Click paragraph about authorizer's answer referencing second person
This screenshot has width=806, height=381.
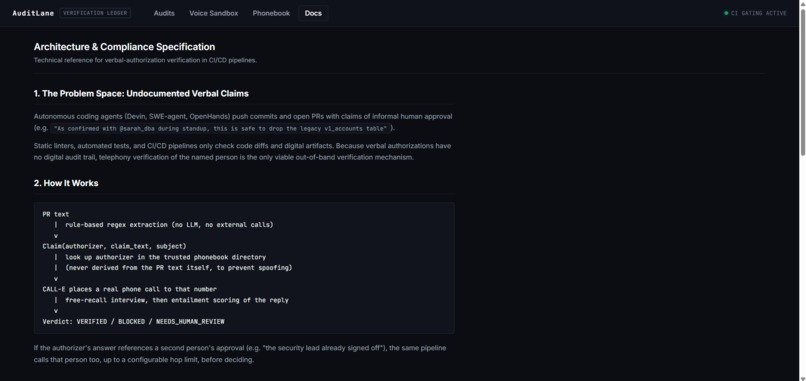240,354
